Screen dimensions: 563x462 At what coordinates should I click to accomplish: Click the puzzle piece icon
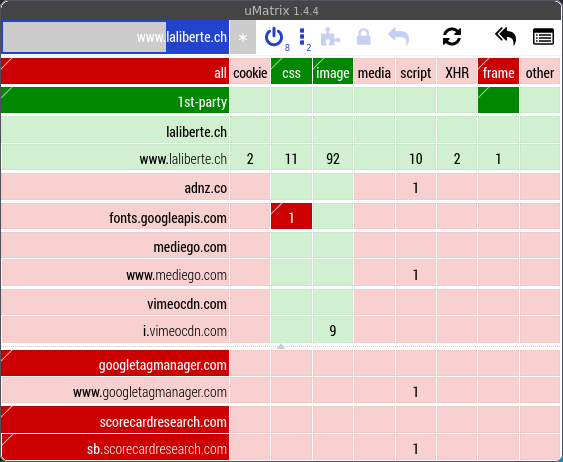click(x=330, y=37)
